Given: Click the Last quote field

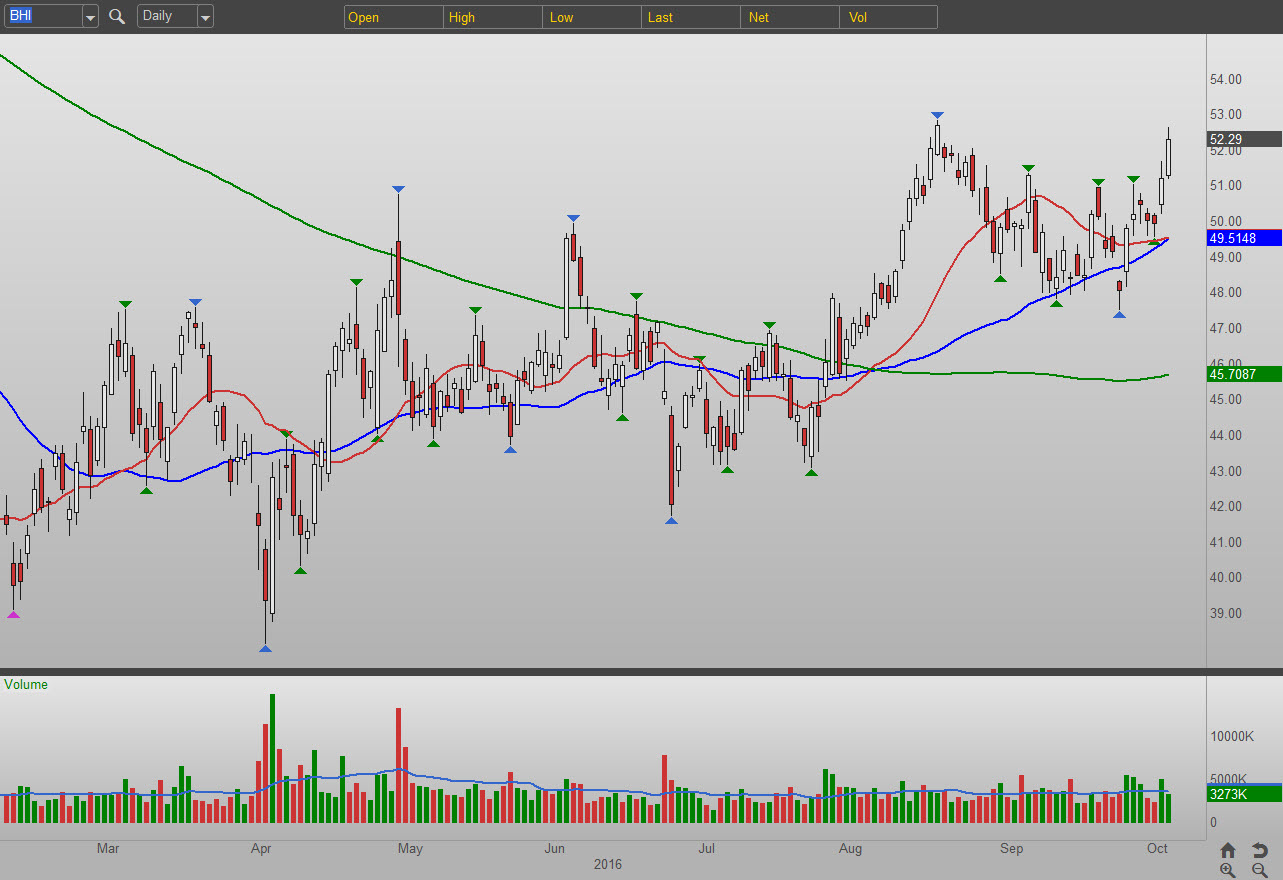Looking at the screenshot, I should (x=691, y=17).
